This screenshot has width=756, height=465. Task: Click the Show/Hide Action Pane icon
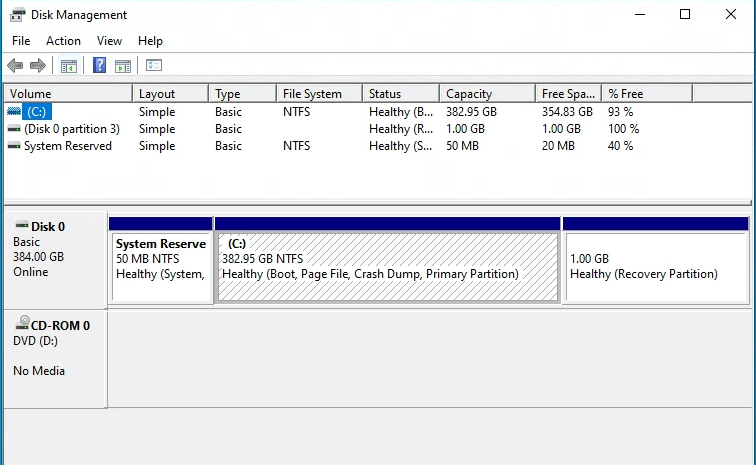[x=123, y=66]
